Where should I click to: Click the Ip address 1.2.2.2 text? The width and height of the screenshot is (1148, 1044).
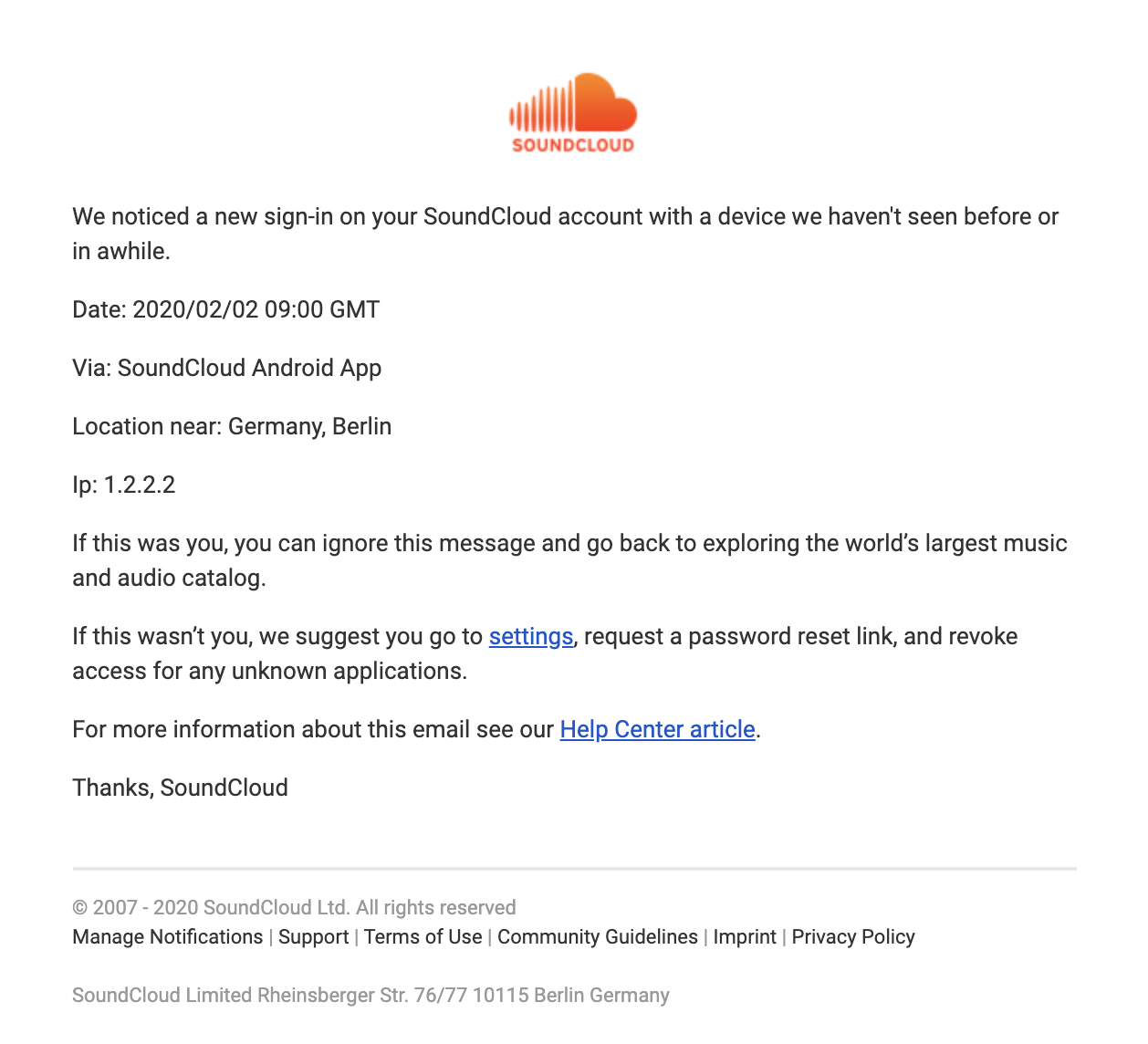click(x=124, y=485)
